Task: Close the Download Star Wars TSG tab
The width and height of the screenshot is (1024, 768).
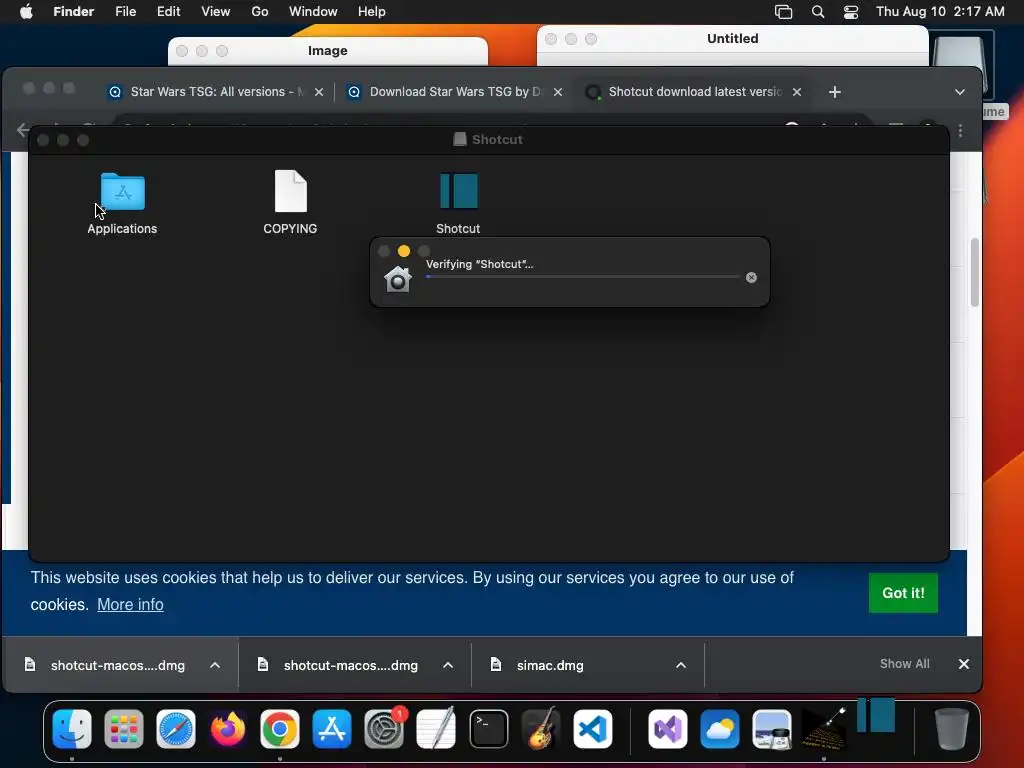Action: point(558,92)
